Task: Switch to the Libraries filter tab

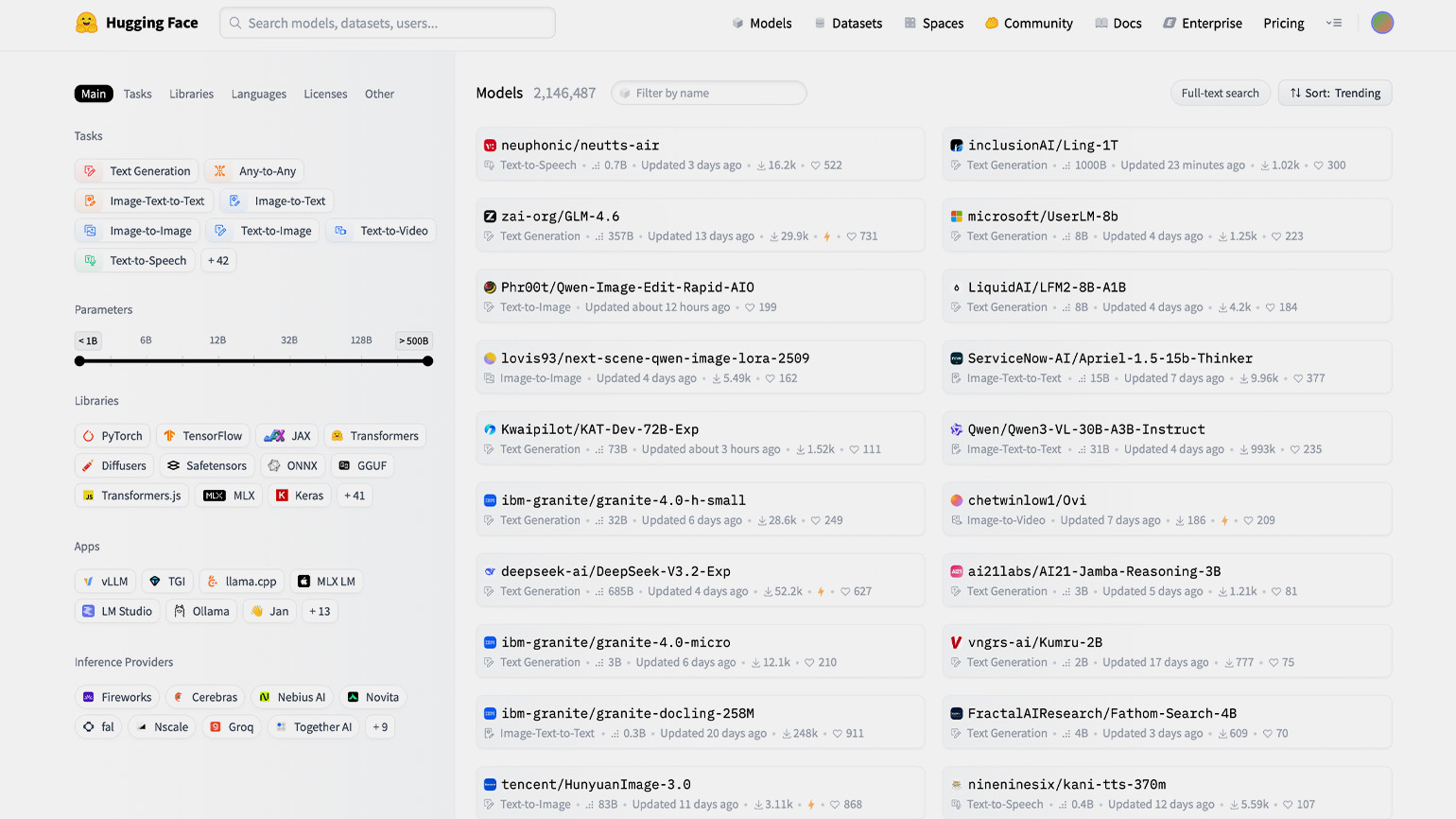Action: point(191,94)
